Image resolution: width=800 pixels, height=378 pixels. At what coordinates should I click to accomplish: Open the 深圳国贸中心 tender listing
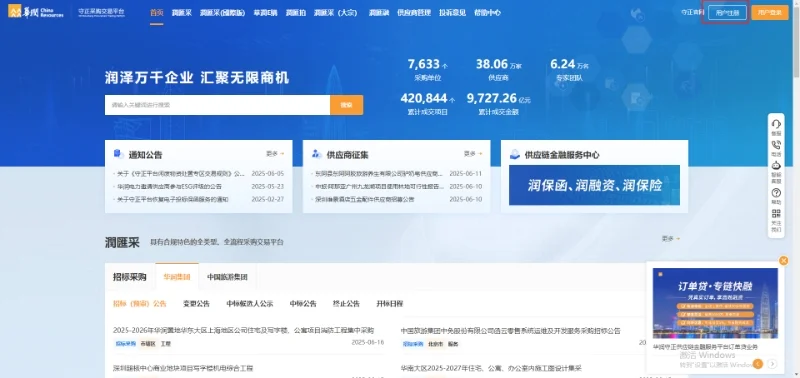click(183, 368)
